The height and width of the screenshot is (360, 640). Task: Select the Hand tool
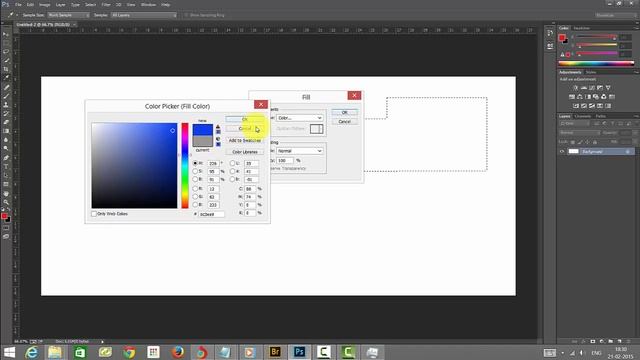(x=6, y=194)
